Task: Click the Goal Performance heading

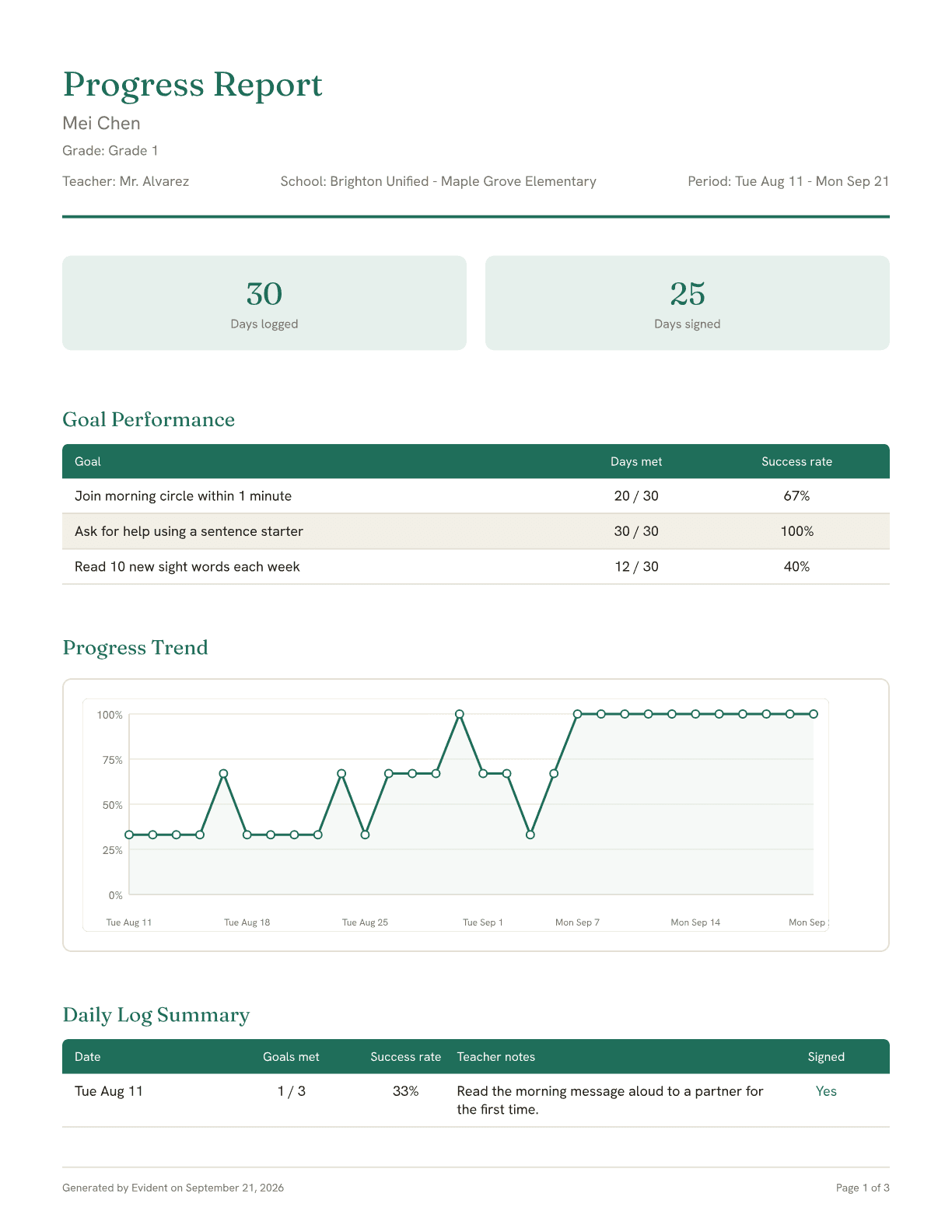Action: [149, 419]
